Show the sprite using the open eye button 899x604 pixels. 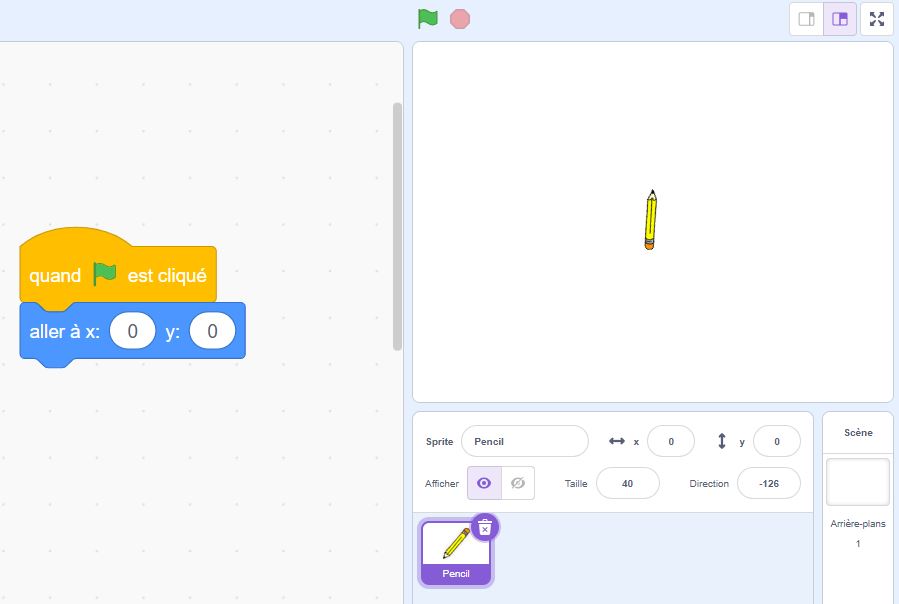tap(484, 483)
